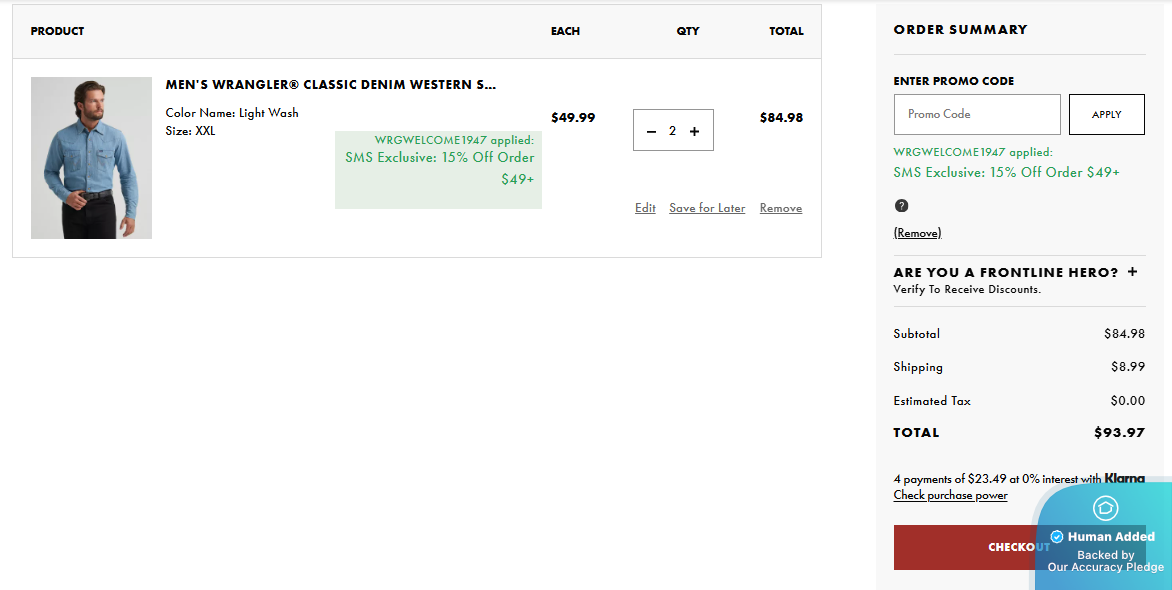Click the house icon on accuracy badge
This screenshot has width=1172, height=590.
tap(1105, 508)
